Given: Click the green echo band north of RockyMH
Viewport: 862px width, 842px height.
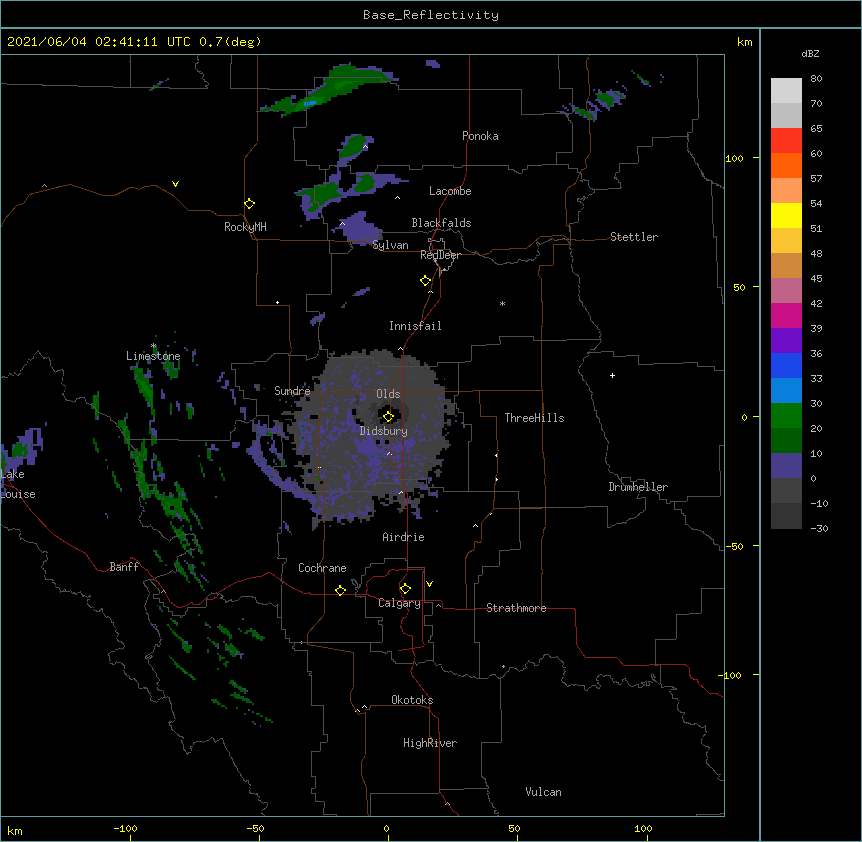Looking at the screenshot, I should (x=328, y=88).
